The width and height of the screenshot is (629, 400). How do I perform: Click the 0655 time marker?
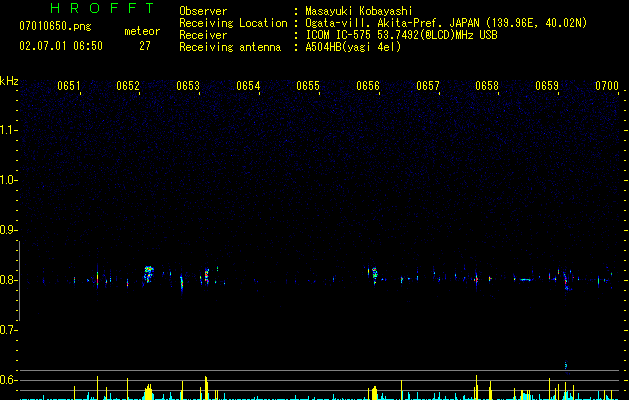[308, 86]
